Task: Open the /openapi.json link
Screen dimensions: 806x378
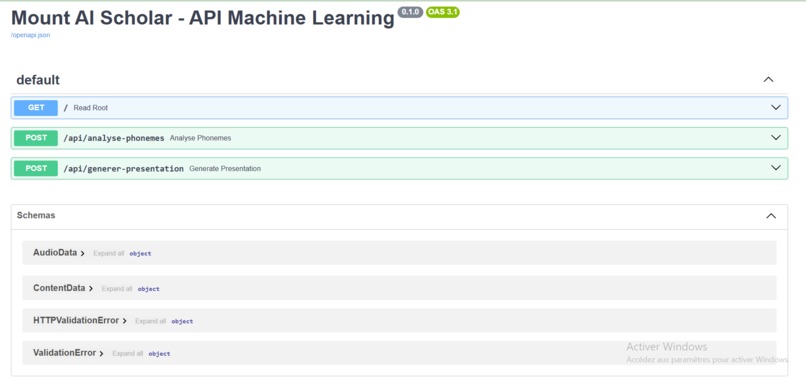Action: click(x=30, y=35)
